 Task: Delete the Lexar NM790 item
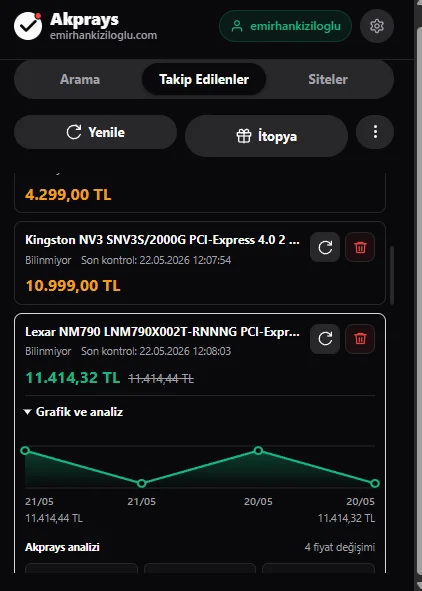(x=360, y=339)
